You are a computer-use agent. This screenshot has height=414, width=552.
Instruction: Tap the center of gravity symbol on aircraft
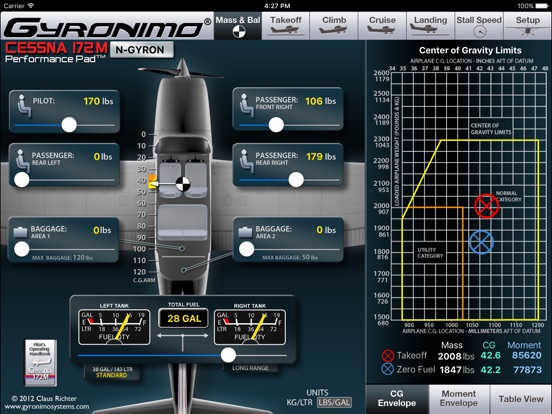click(183, 184)
